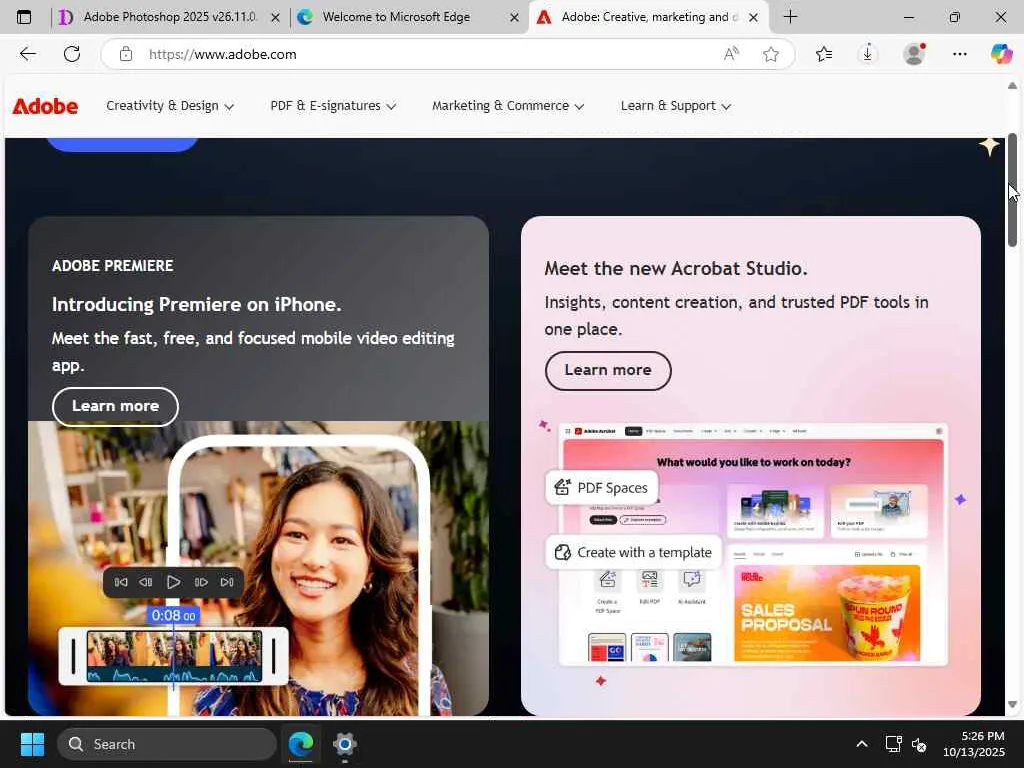Click Introducing Premiere on iPhone heading
1024x768 pixels.
point(197,304)
